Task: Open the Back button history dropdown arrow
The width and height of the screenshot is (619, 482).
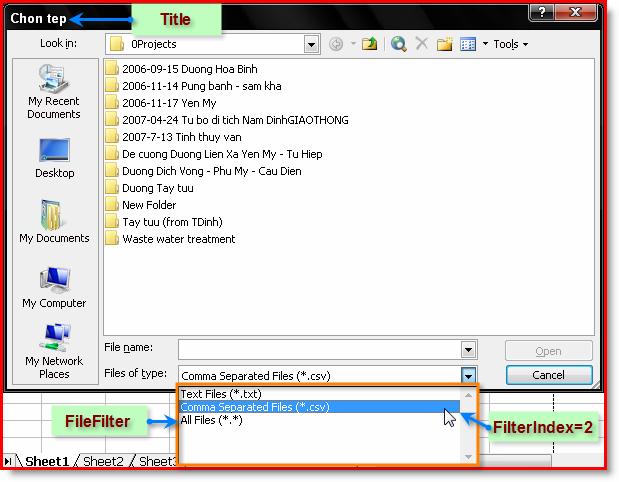Action: click(353, 44)
